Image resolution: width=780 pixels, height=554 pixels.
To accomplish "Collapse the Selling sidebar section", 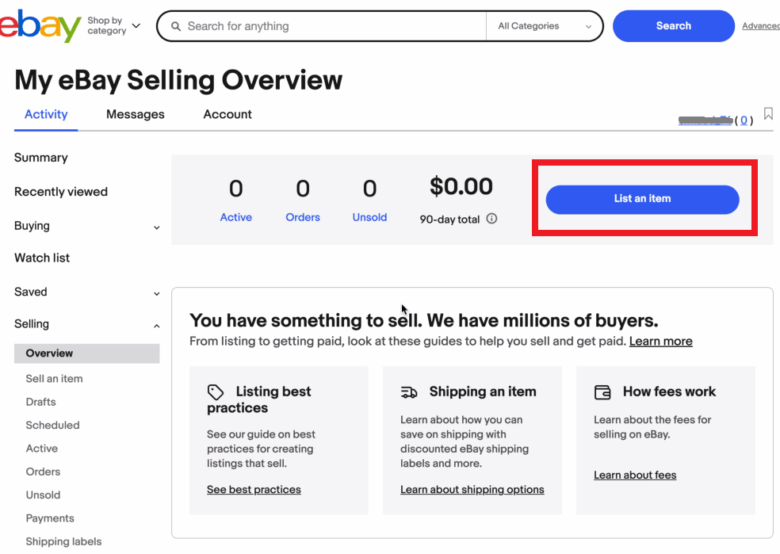I will (156, 325).
